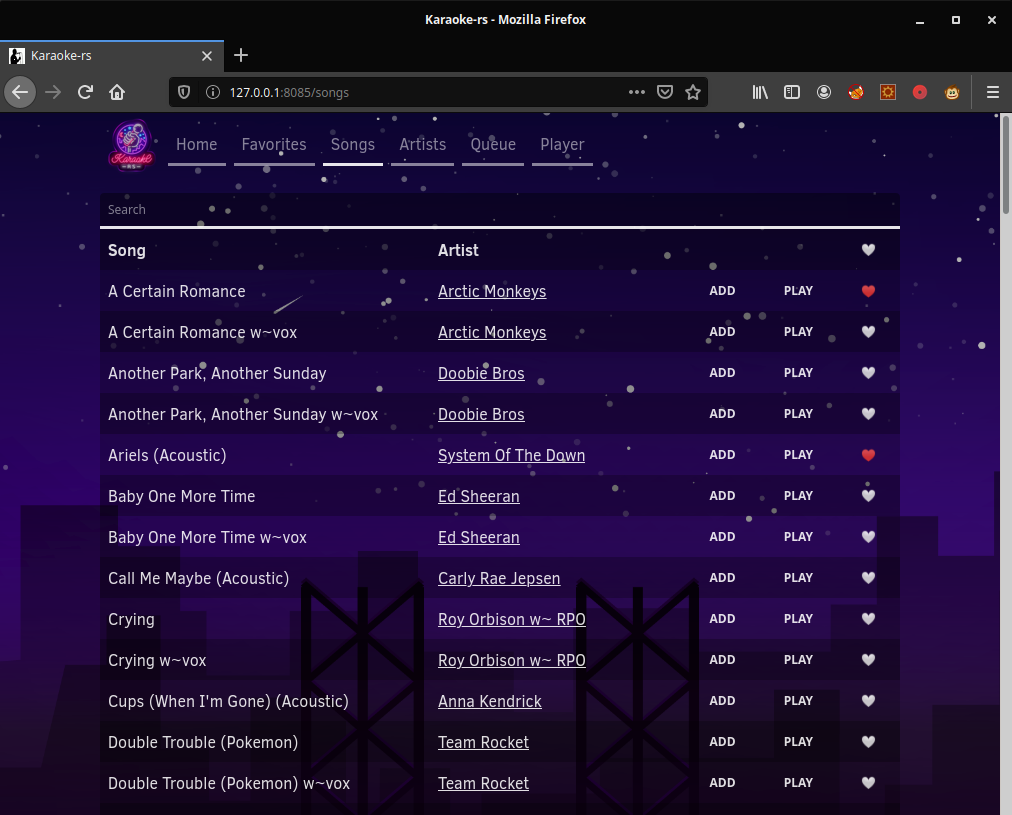Bookmark this page with star
Viewport: 1012px width, 815px height.
tap(693, 92)
